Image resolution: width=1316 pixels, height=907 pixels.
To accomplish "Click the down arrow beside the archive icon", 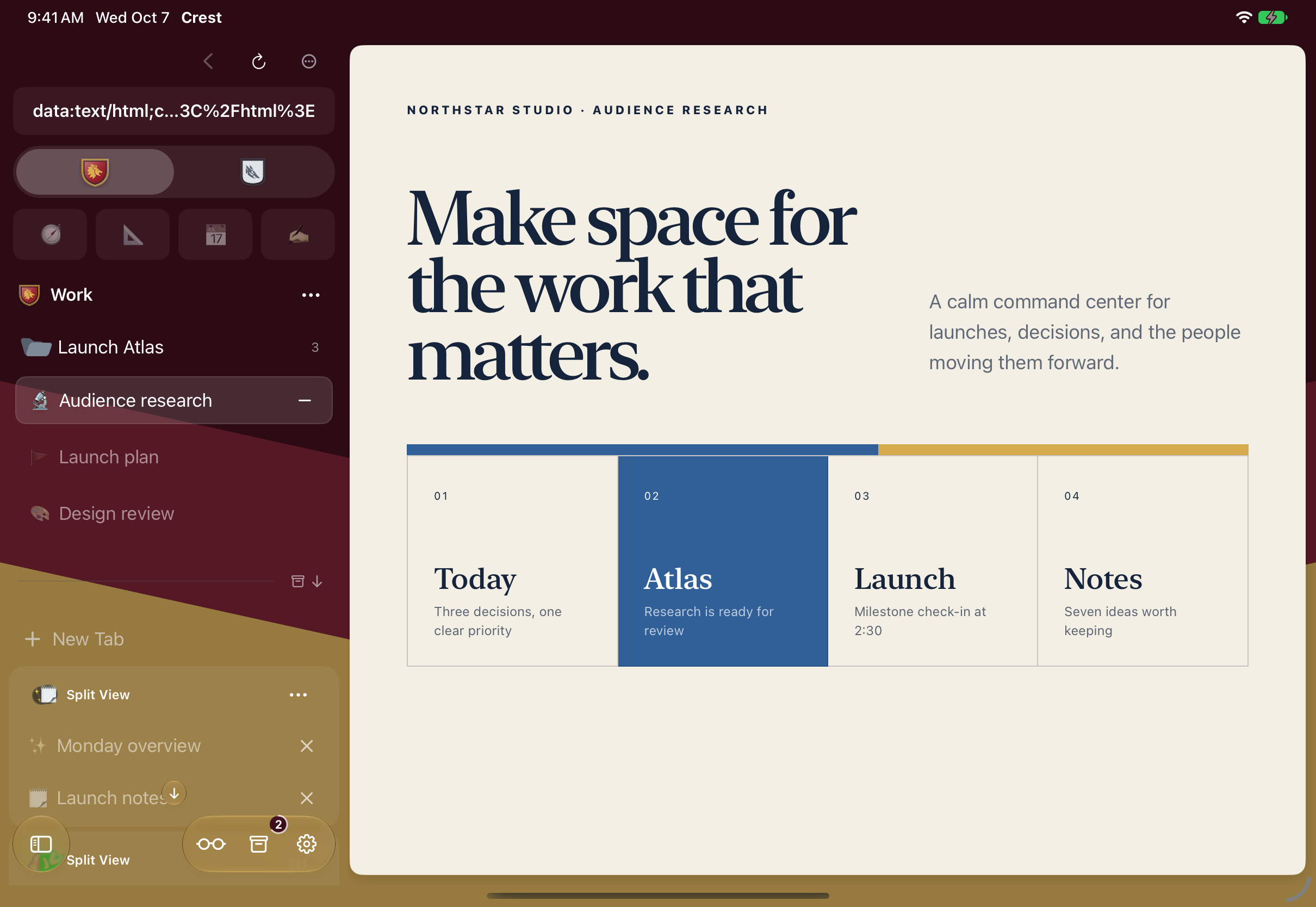I will click(317, 581).
